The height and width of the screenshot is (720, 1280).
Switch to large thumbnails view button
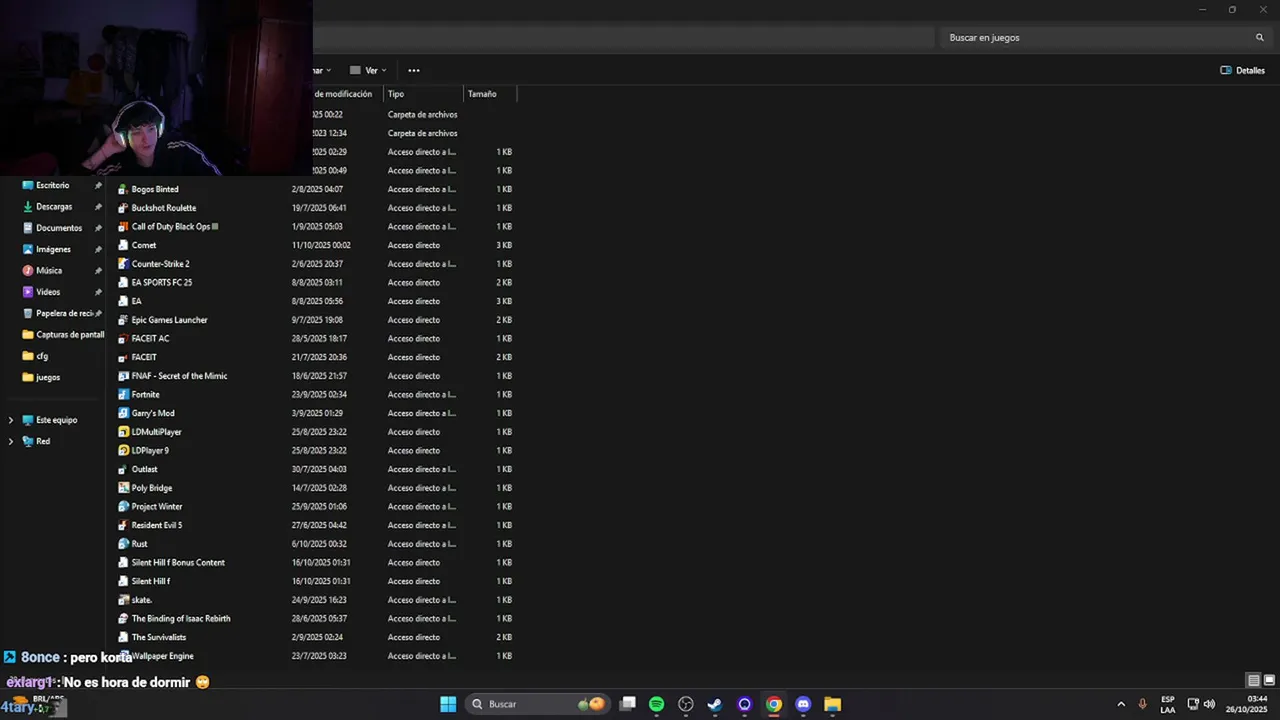coord(1269,680)
